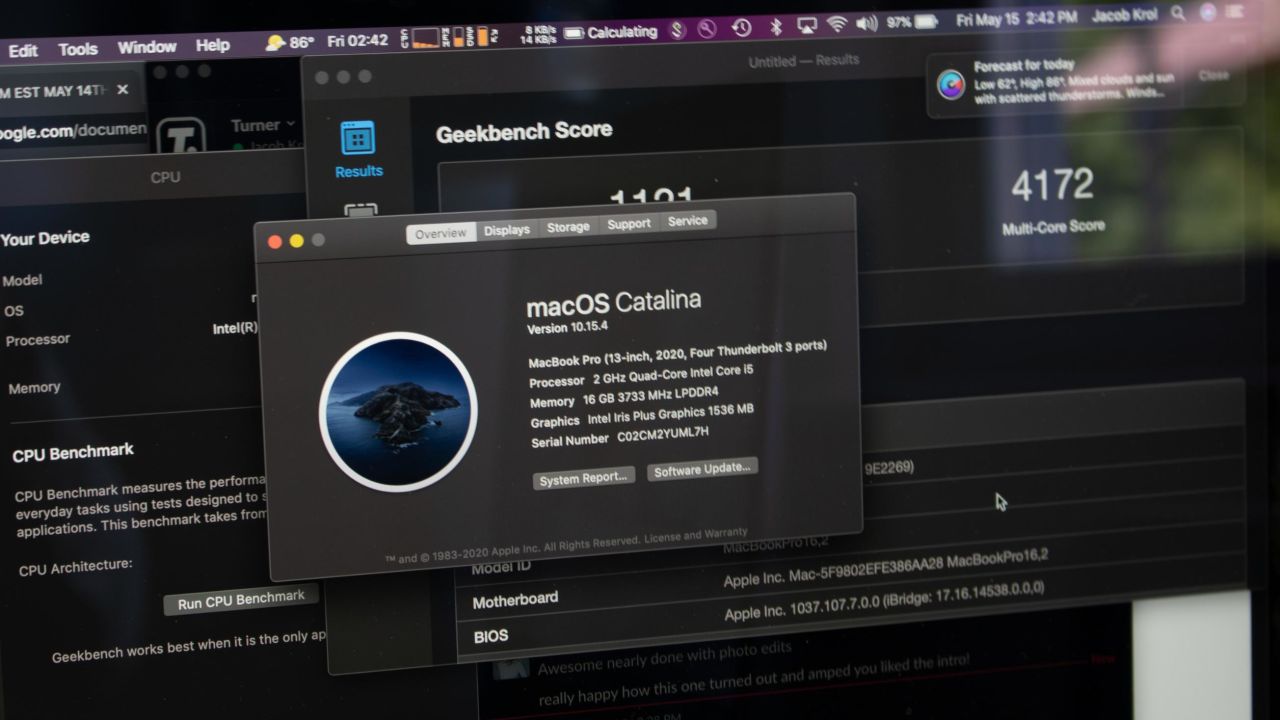Open the Bluetooth menu
Viewport: 1280px width, 720px height.
[775, 26]
